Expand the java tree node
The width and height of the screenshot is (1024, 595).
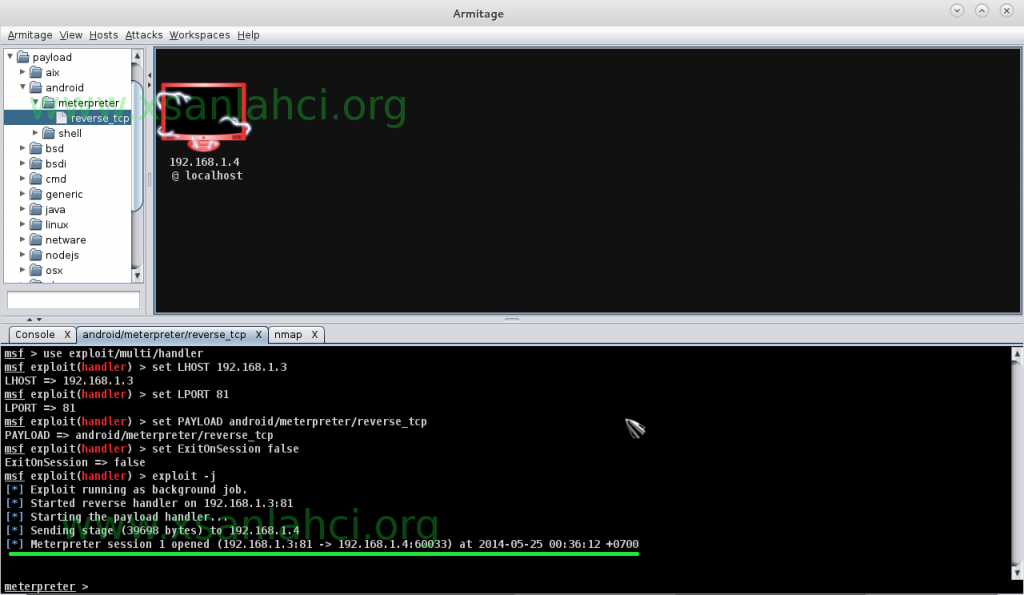coord(22,209)
